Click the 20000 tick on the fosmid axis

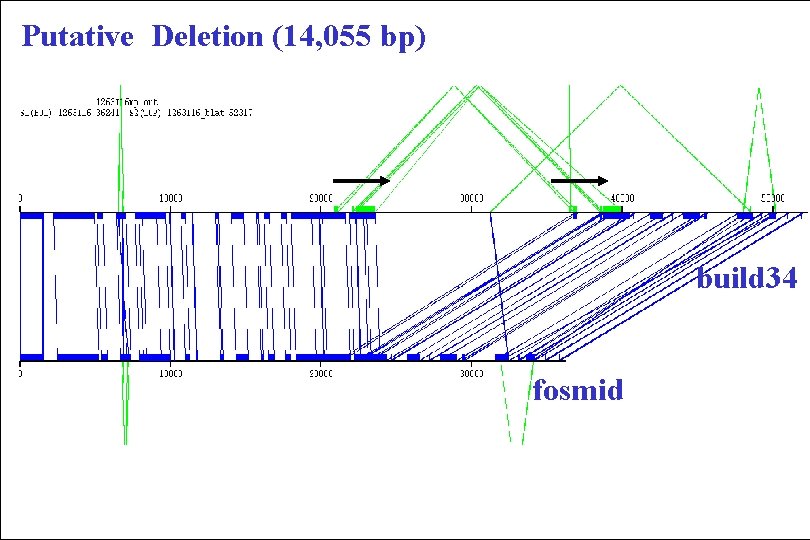[x=321, y=374]
